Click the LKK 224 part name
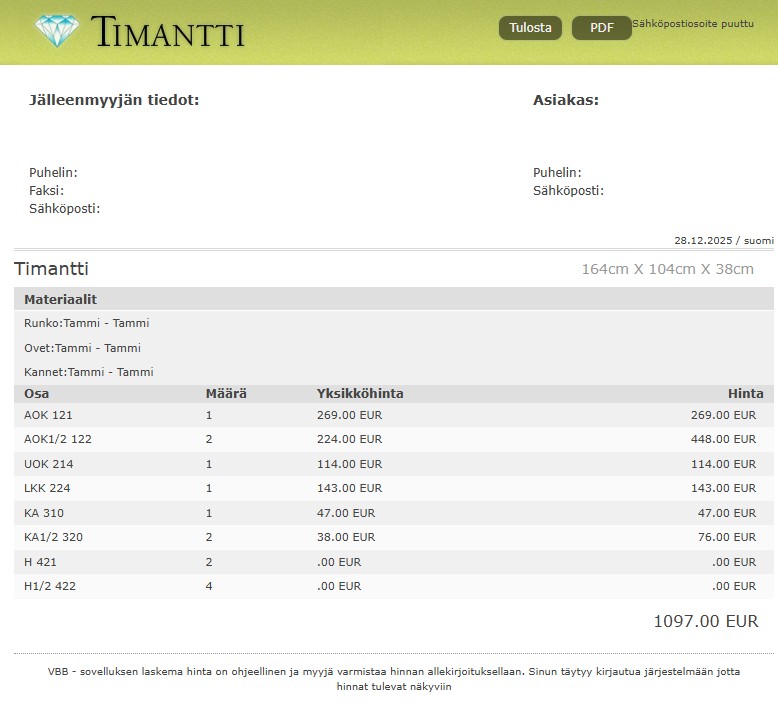778x714 pixels. click(x=47, y=488)
